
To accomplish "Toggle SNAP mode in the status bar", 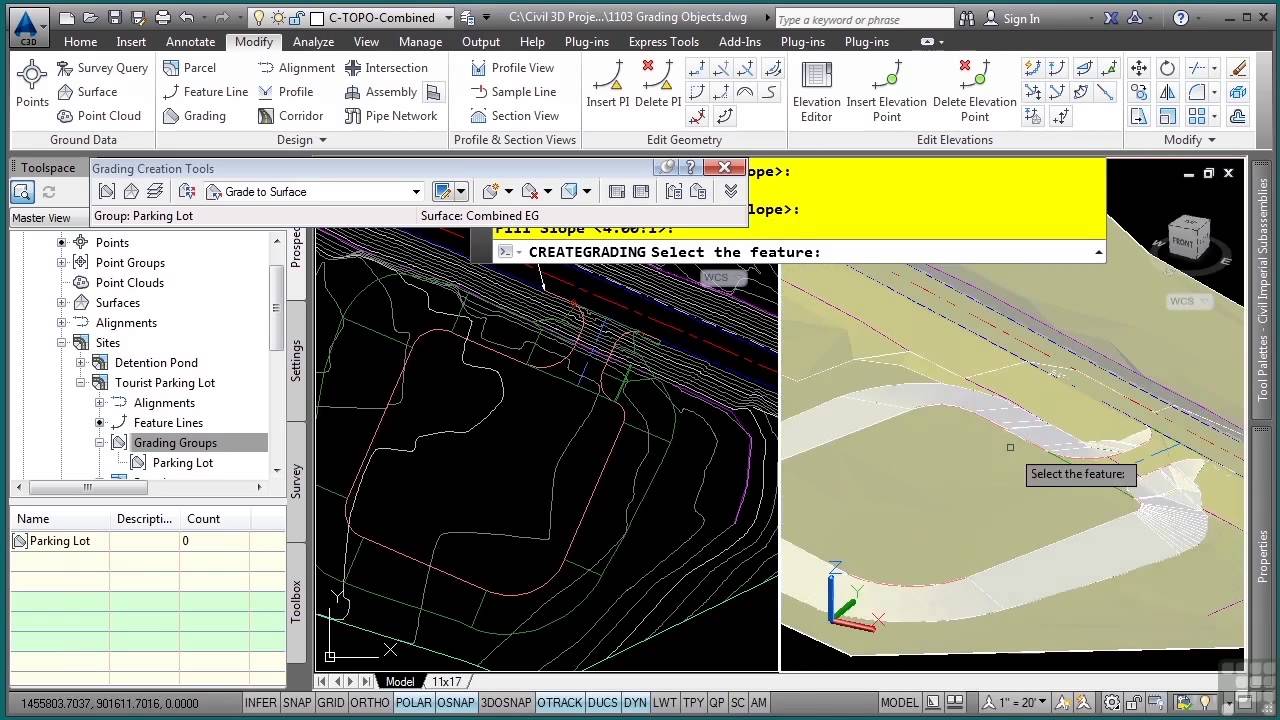I will 297,703.
